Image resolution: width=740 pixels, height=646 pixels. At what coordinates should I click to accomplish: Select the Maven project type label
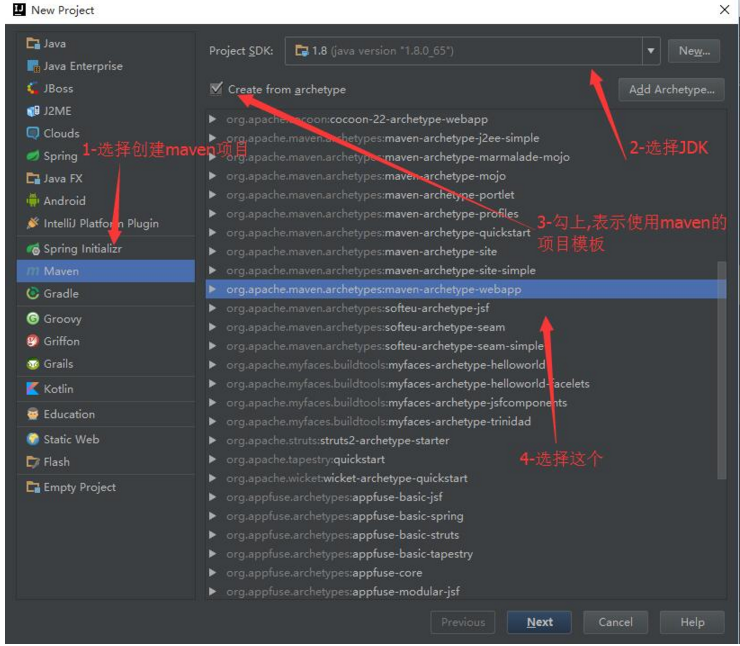[61, 271]
